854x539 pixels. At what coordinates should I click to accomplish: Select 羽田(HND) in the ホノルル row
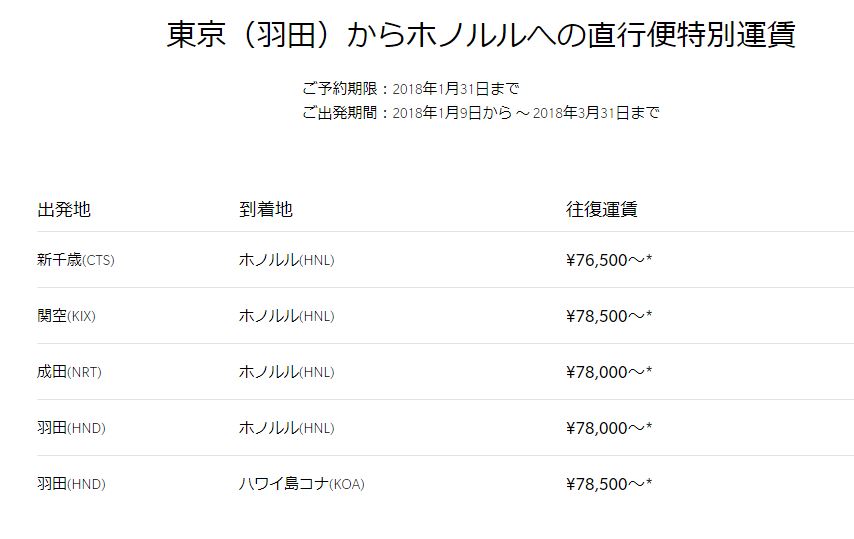coord(71,428)
